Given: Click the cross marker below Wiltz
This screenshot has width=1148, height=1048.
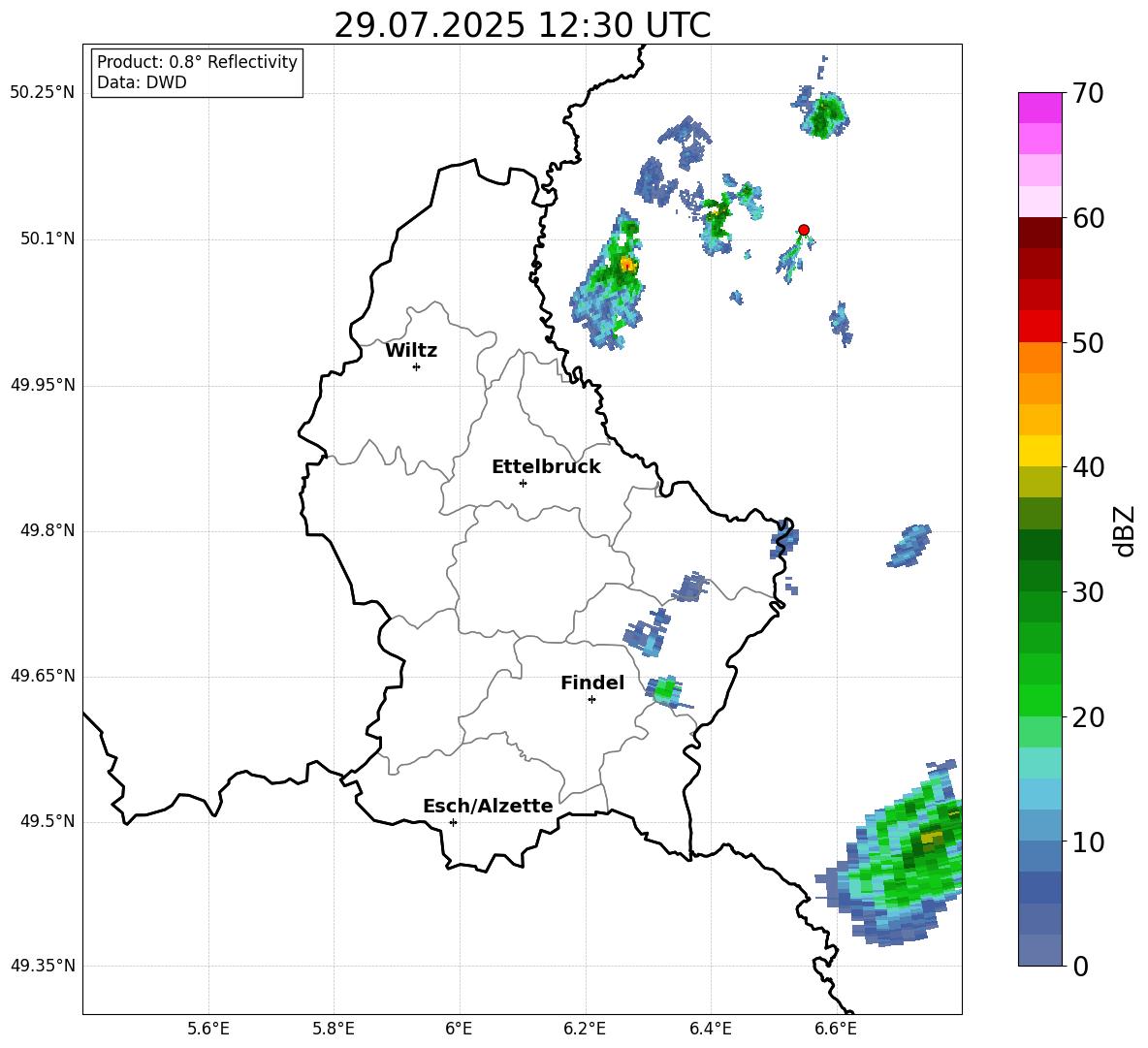Looking at the screenshot, I should [x=417, y=366].
